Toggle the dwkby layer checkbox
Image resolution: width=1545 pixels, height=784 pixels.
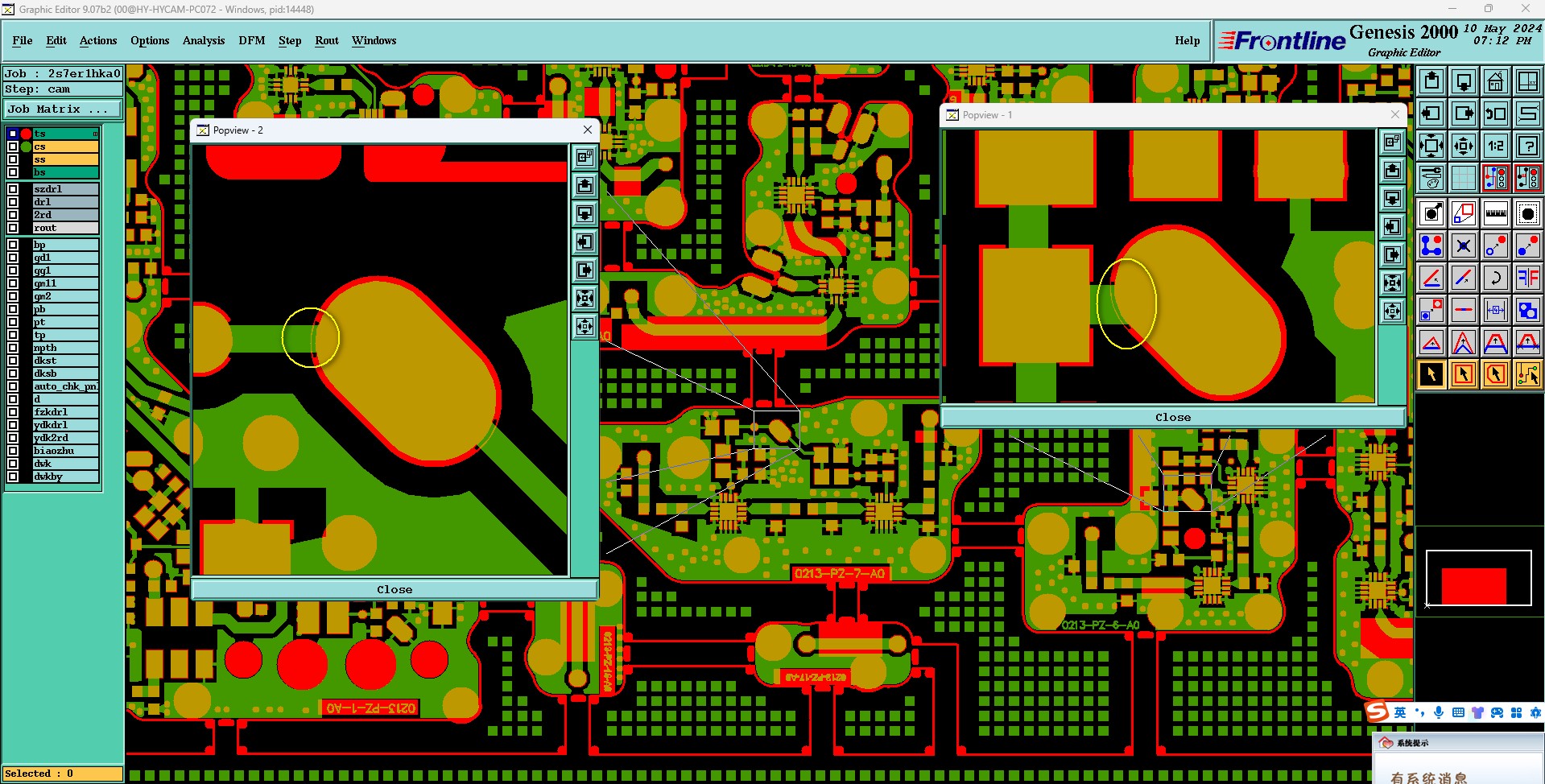(x=13, y=477)
